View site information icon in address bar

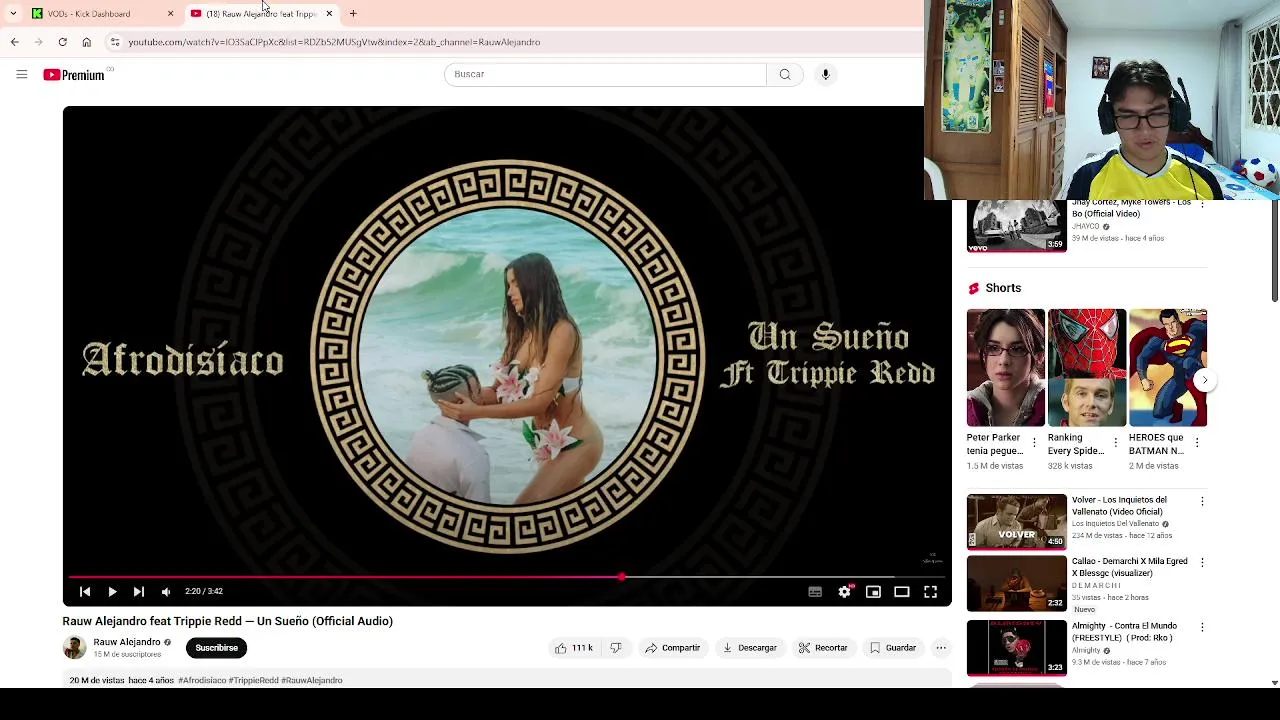115,42
